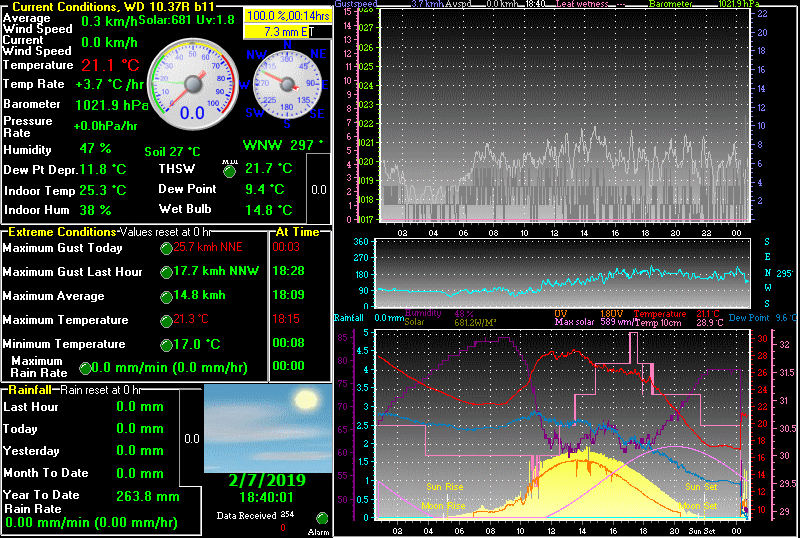Click the Humidity graph legend label
800x538 pixels.
(x=423, y=313)
